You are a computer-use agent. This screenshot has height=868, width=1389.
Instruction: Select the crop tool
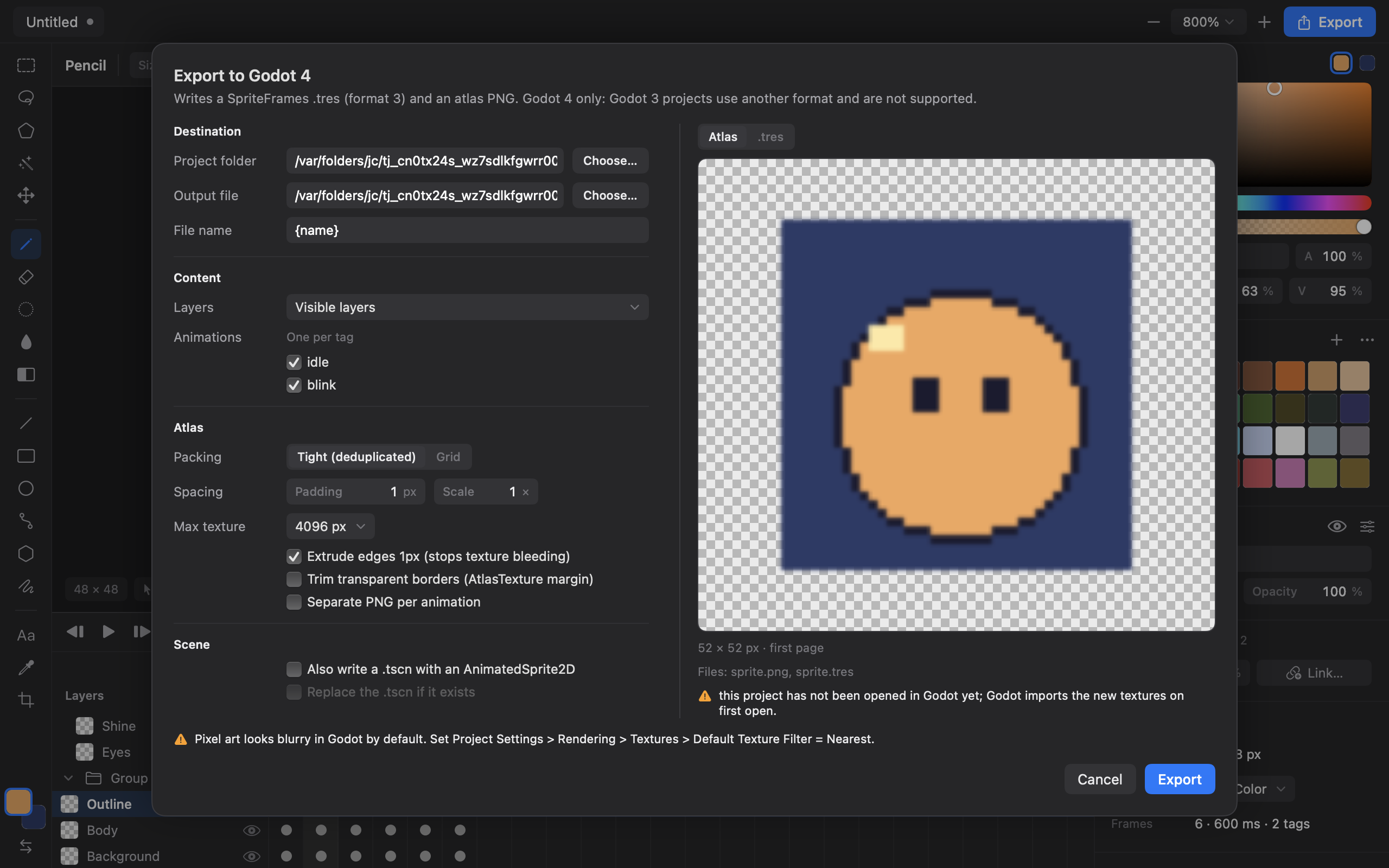(26, 700)
